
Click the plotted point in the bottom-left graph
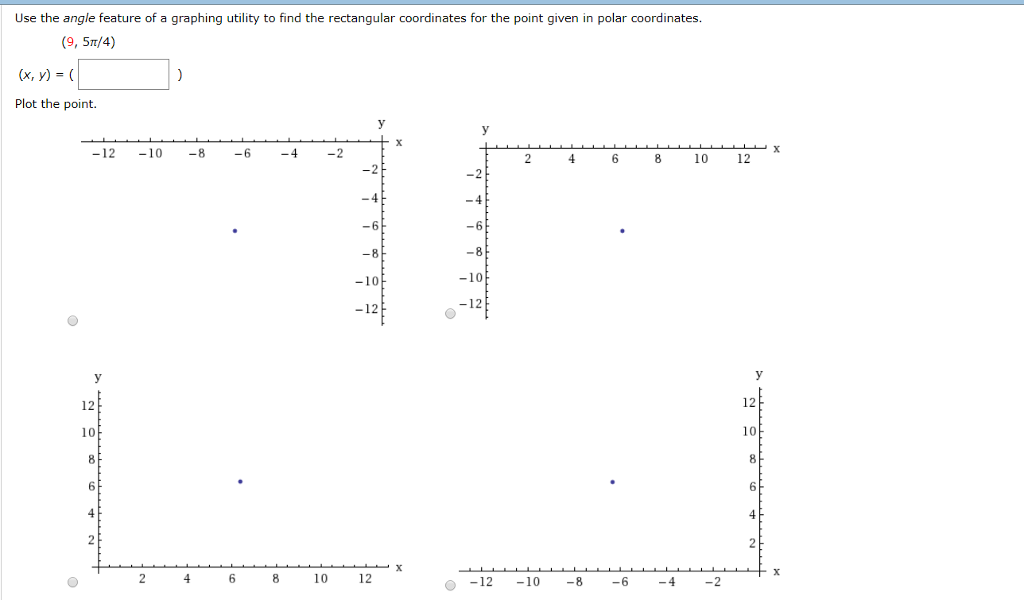239,481
